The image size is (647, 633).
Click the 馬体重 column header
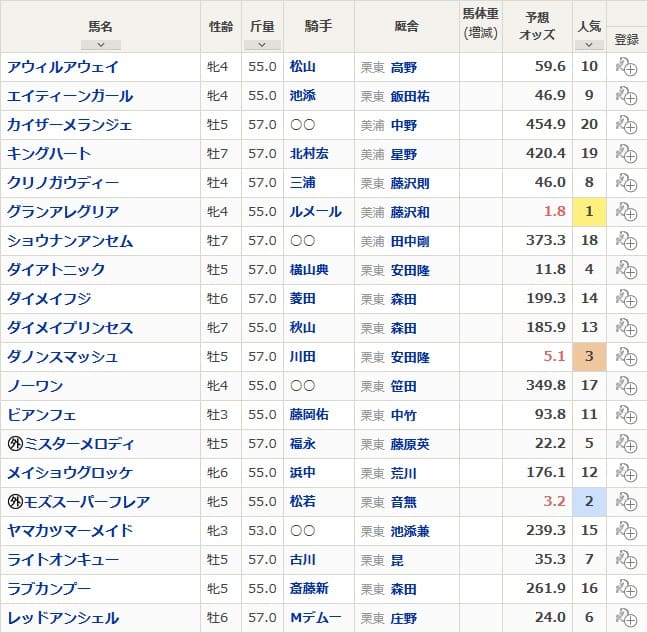480,24
